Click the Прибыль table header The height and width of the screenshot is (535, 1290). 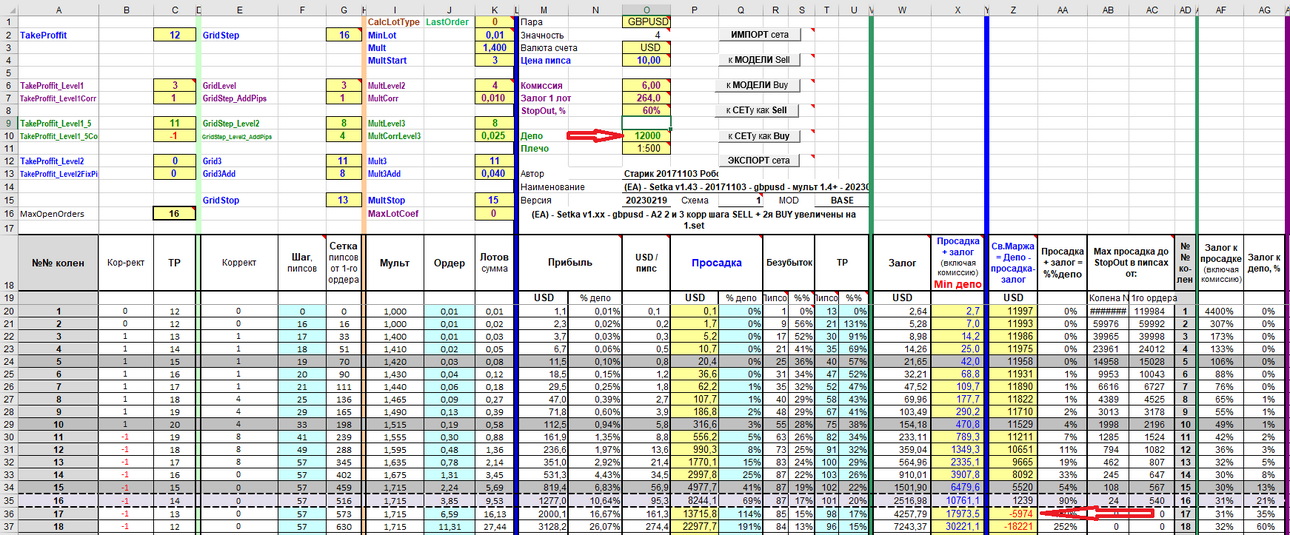click(569, 263)
